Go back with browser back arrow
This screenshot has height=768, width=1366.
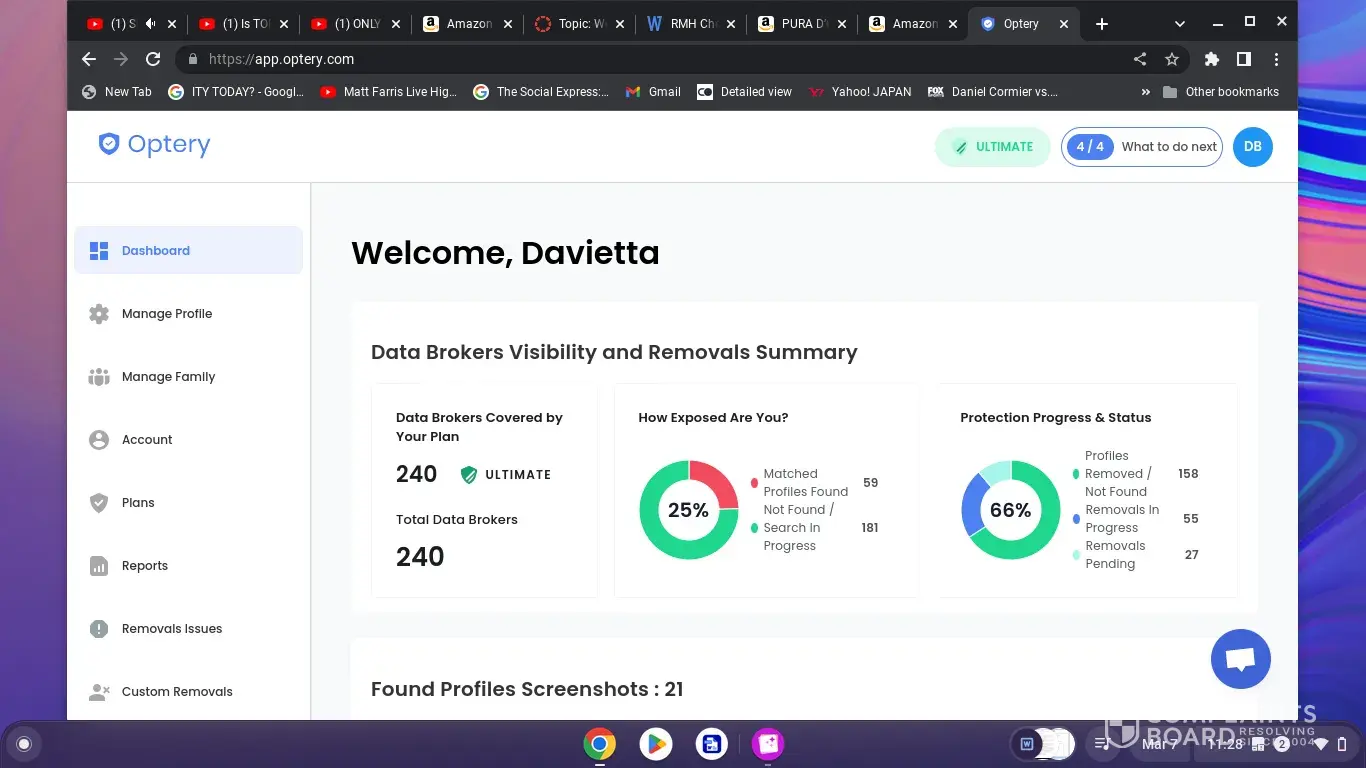pyautogui.click(x=89, y=59)
